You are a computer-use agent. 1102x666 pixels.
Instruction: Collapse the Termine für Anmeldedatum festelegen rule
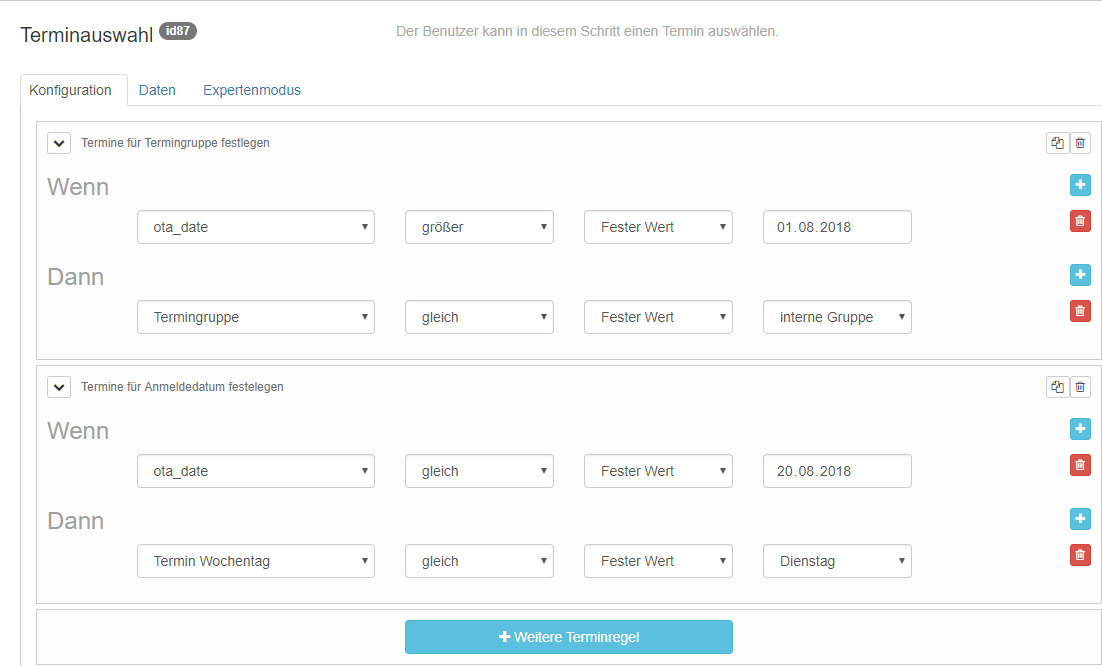(59, 387)
